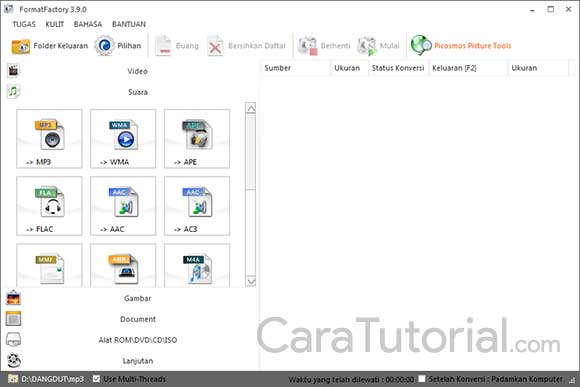
Task: Select the -> APE conversion icon
Action: (197, 139)
